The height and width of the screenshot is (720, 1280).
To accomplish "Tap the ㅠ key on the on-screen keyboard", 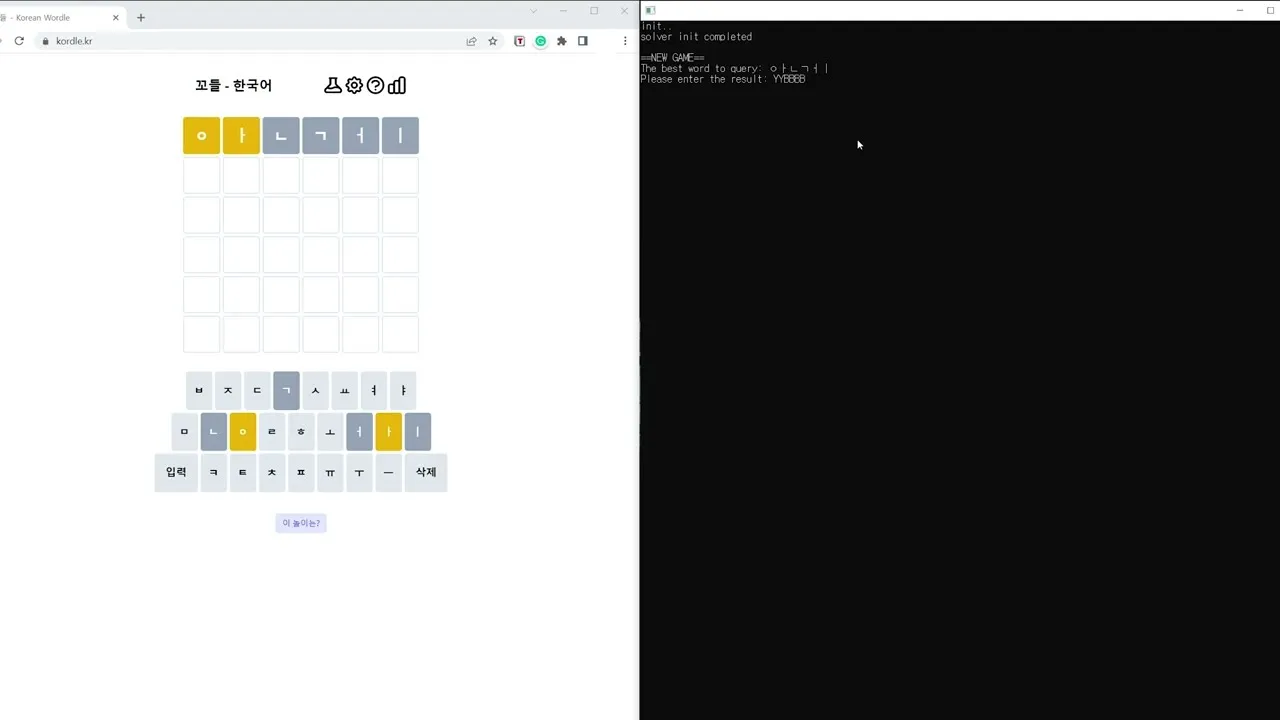I will click(330, 472).
